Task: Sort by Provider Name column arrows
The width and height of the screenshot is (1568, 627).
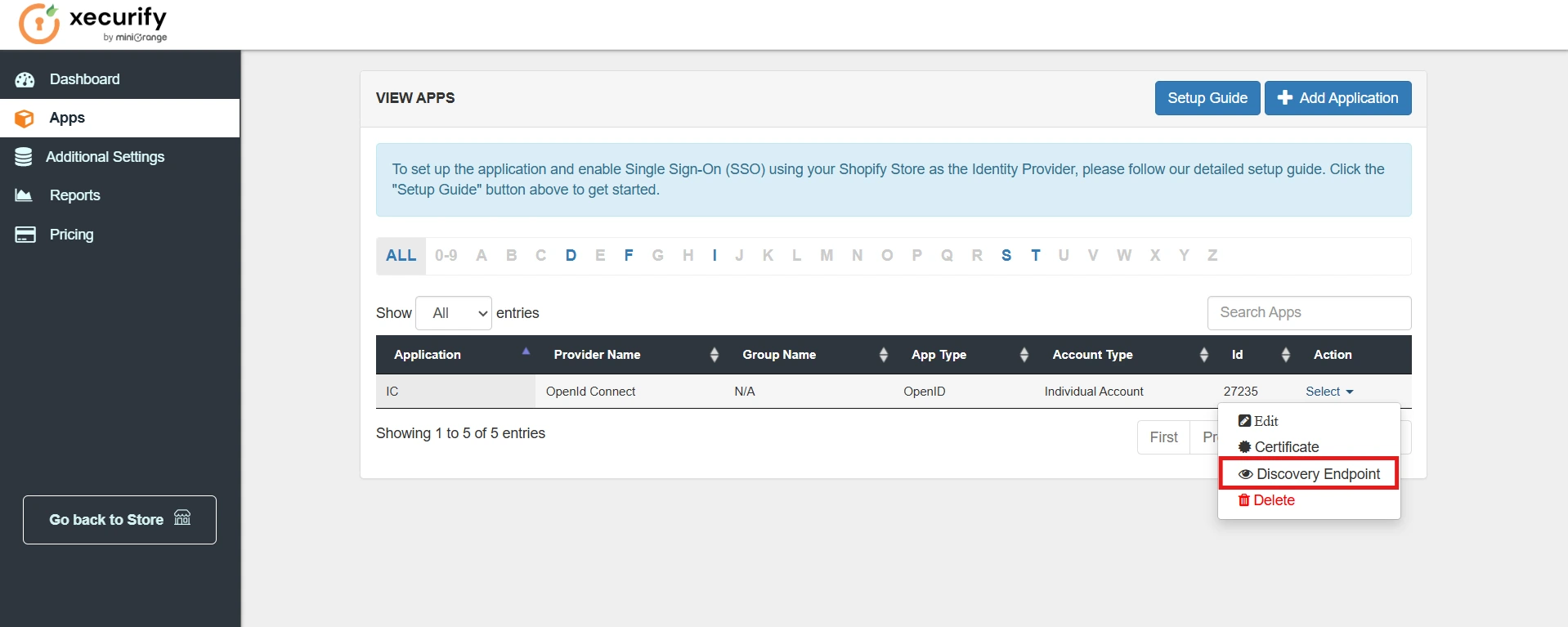Action: tap(715, 355)
